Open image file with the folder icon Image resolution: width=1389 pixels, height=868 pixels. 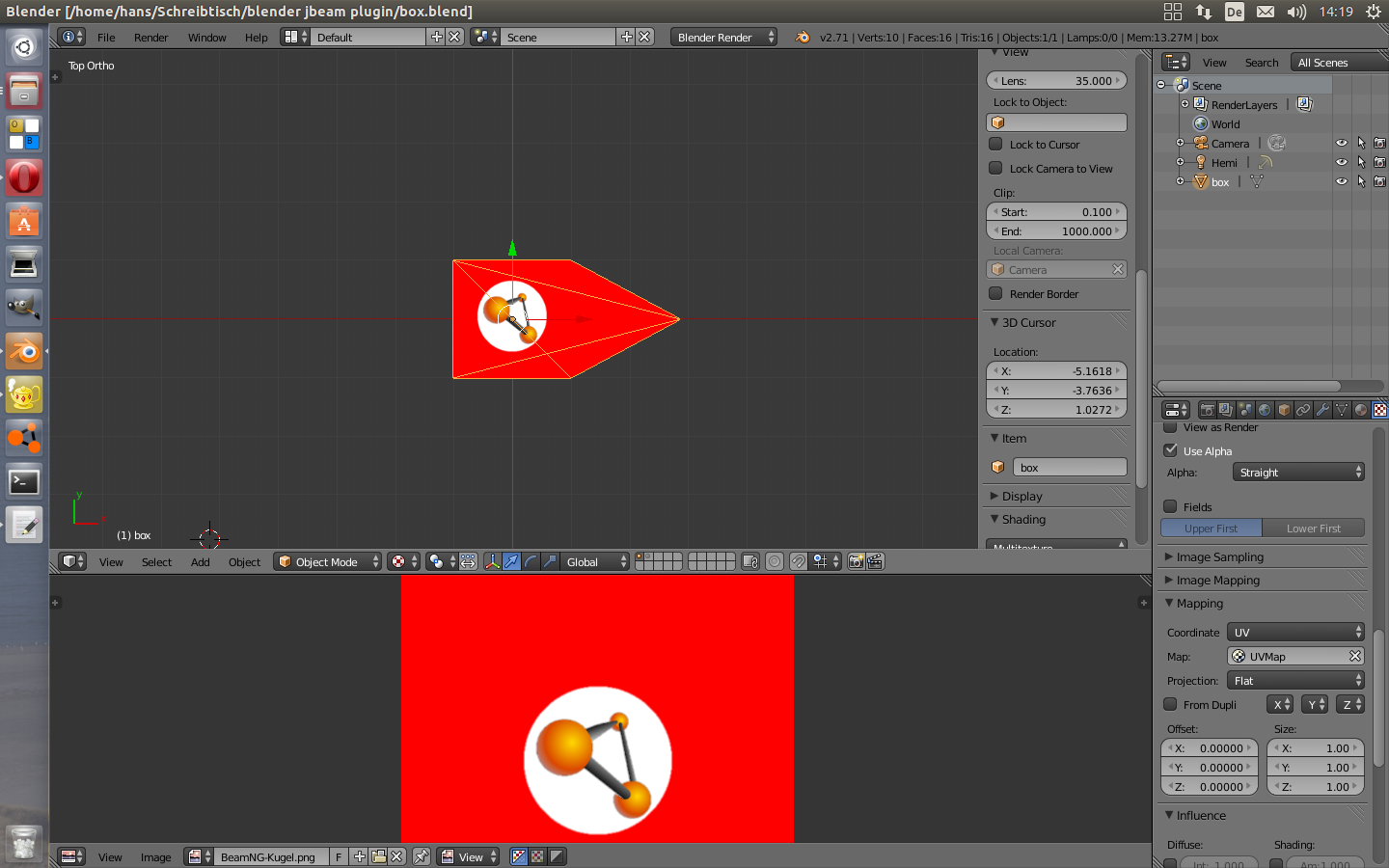point(378,856)
